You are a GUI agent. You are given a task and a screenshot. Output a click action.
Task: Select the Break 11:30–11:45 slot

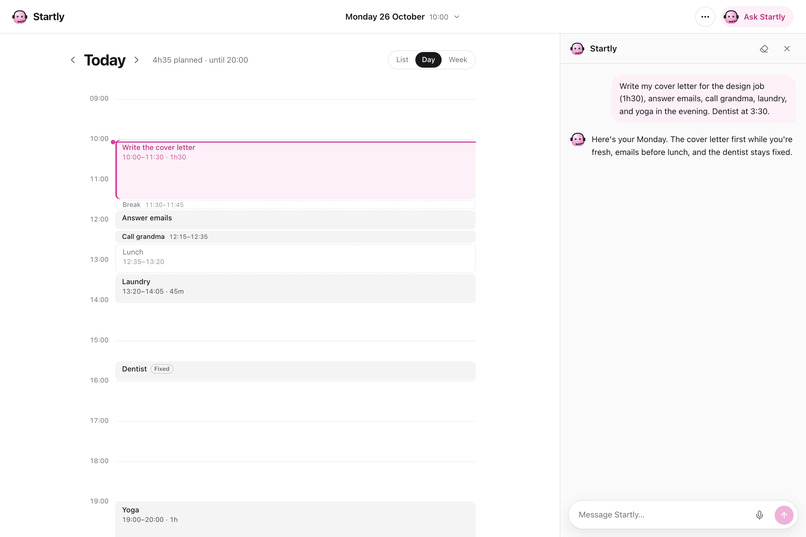click(296, 205)
